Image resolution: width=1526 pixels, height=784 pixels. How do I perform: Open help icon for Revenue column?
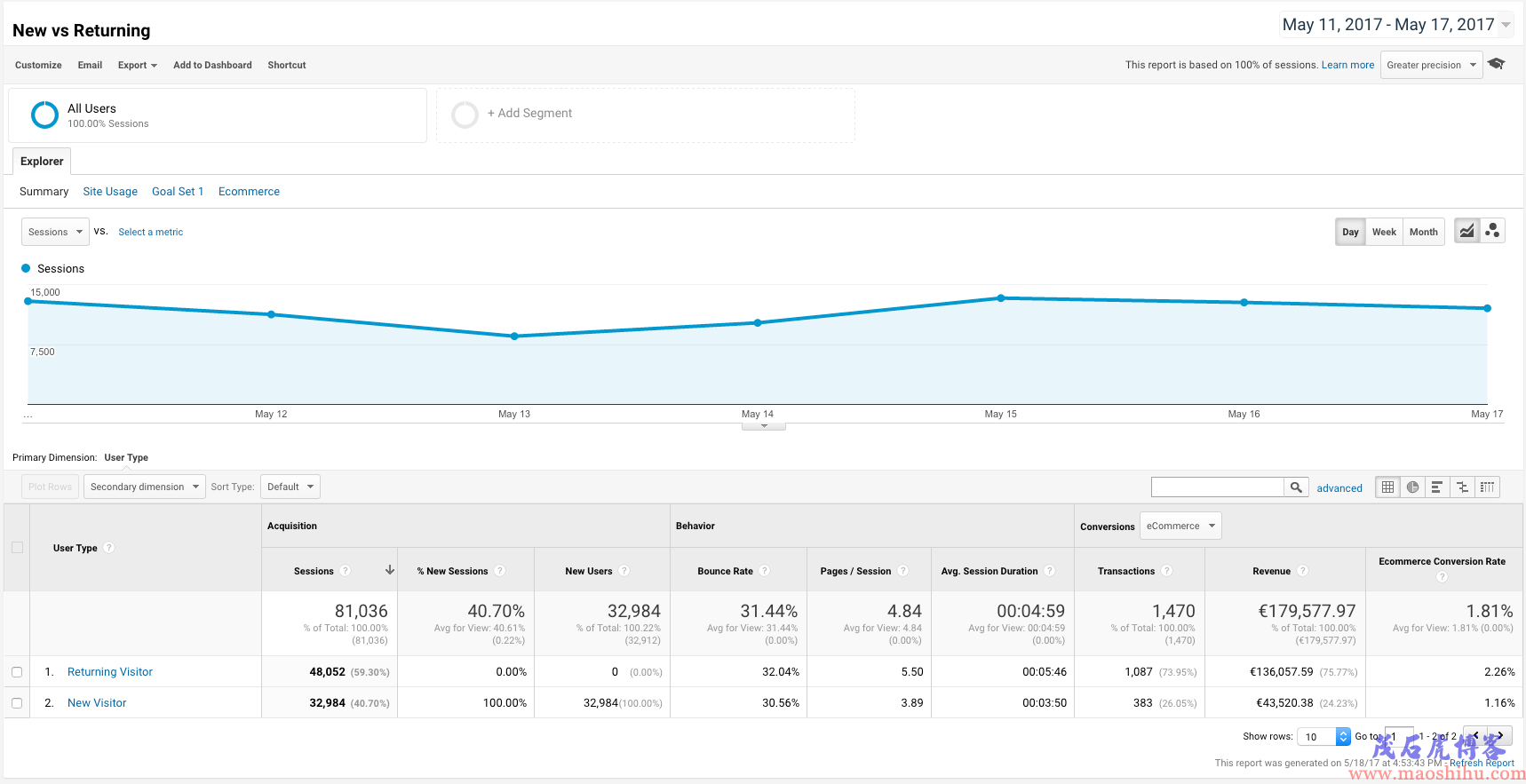1303,571
